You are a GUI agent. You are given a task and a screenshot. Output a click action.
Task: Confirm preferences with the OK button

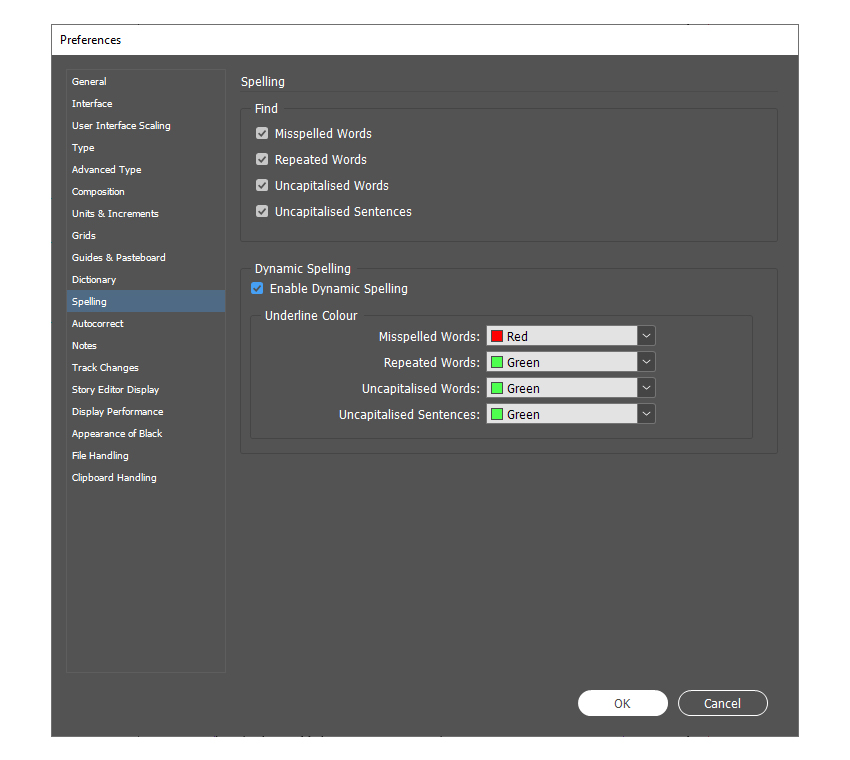[x=622, y=703]
